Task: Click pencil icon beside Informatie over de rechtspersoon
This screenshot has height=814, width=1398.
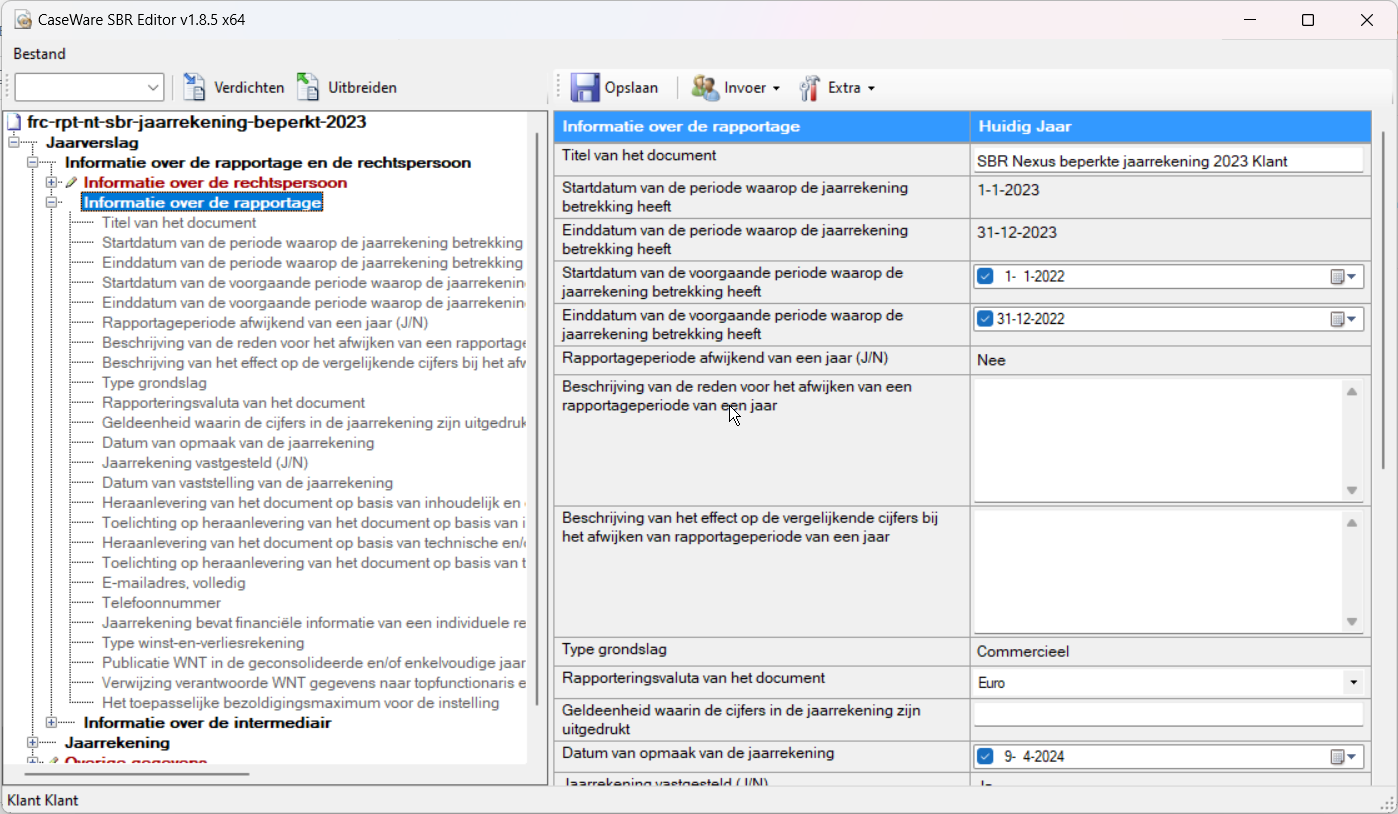Action: coord(71,183)
